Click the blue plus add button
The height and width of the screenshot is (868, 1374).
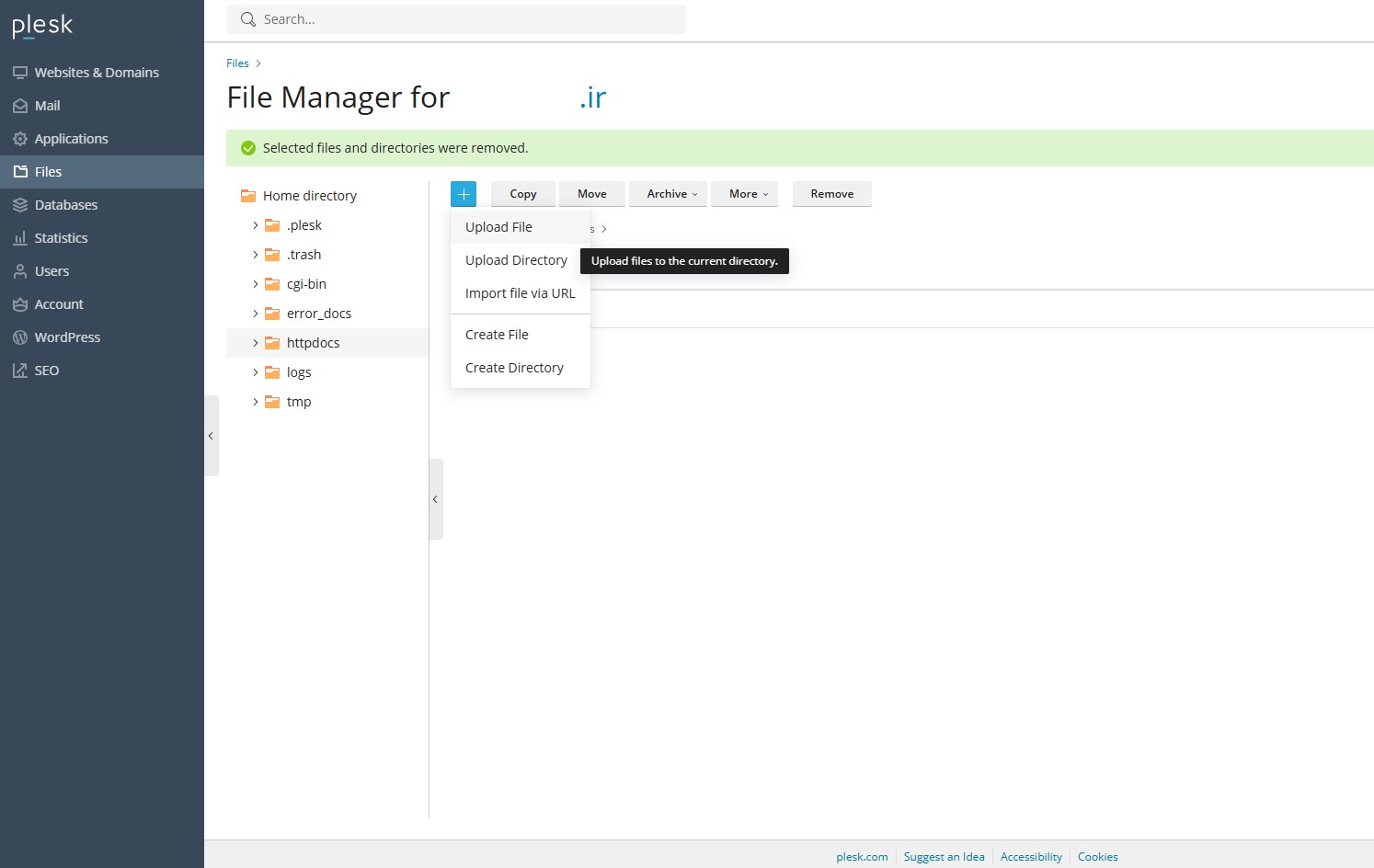[464, 194]
